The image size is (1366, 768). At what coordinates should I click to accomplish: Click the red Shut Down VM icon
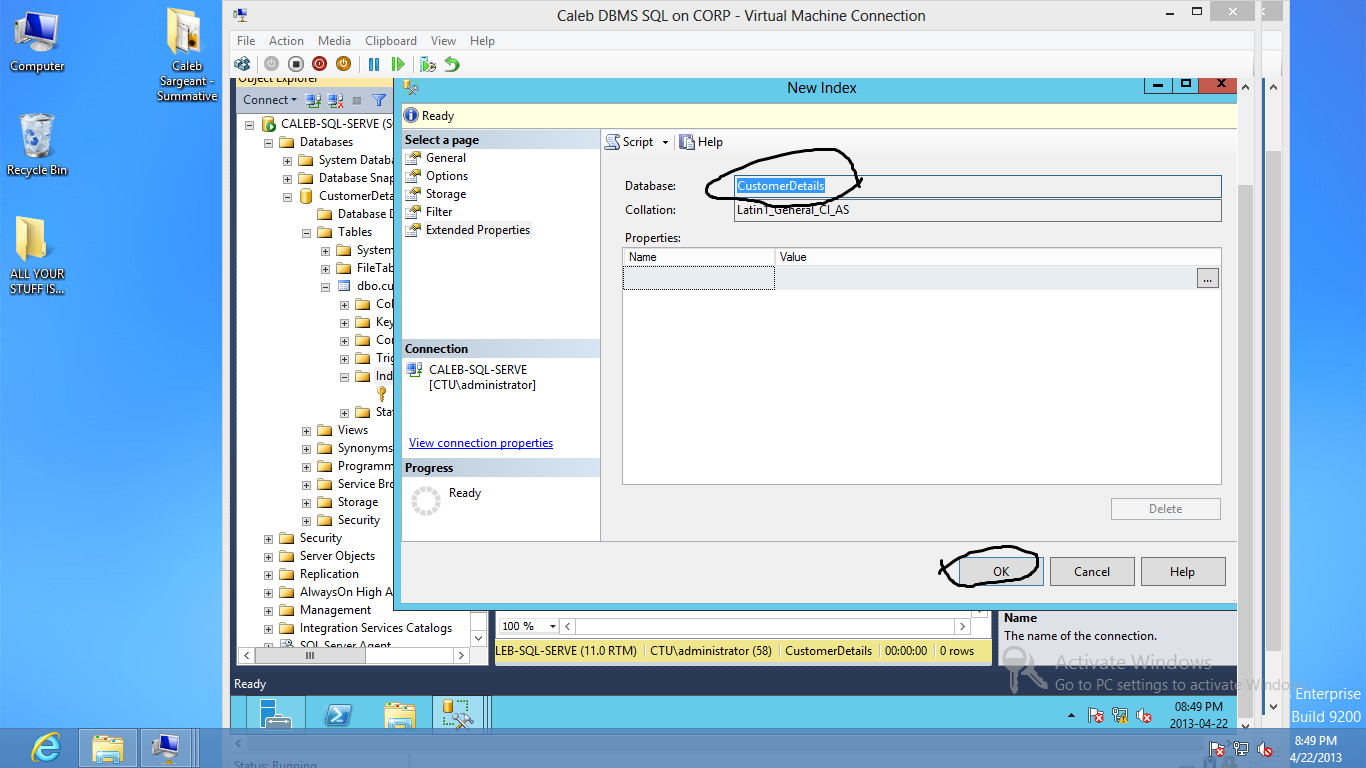[x=319, y=64]
